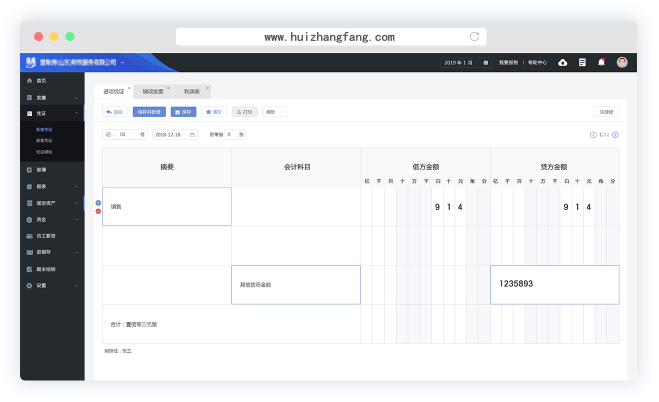
Task: Click the account subject cell in third row
Action: [x=296, y=285]
